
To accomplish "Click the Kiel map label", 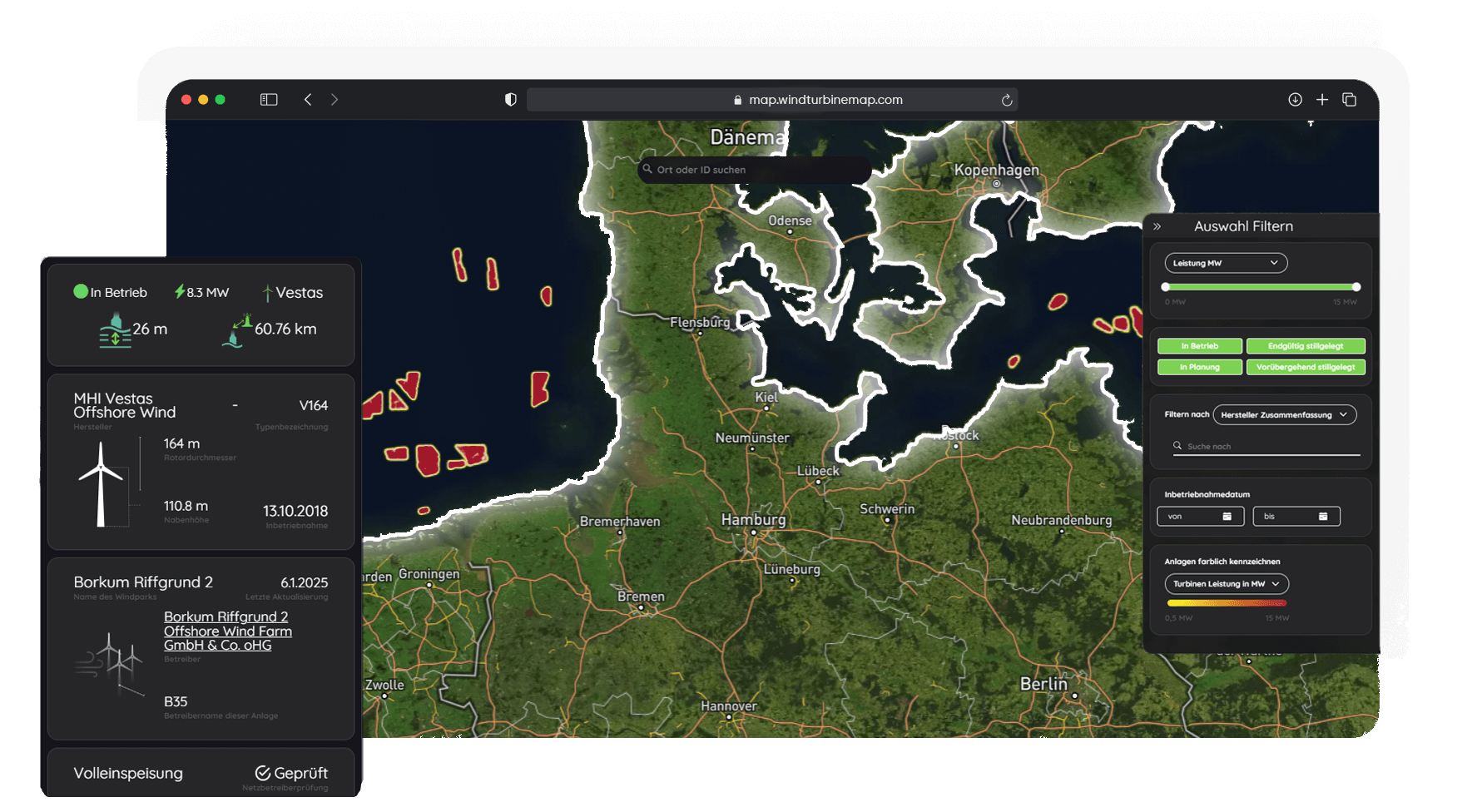I will tap(766, 397).
